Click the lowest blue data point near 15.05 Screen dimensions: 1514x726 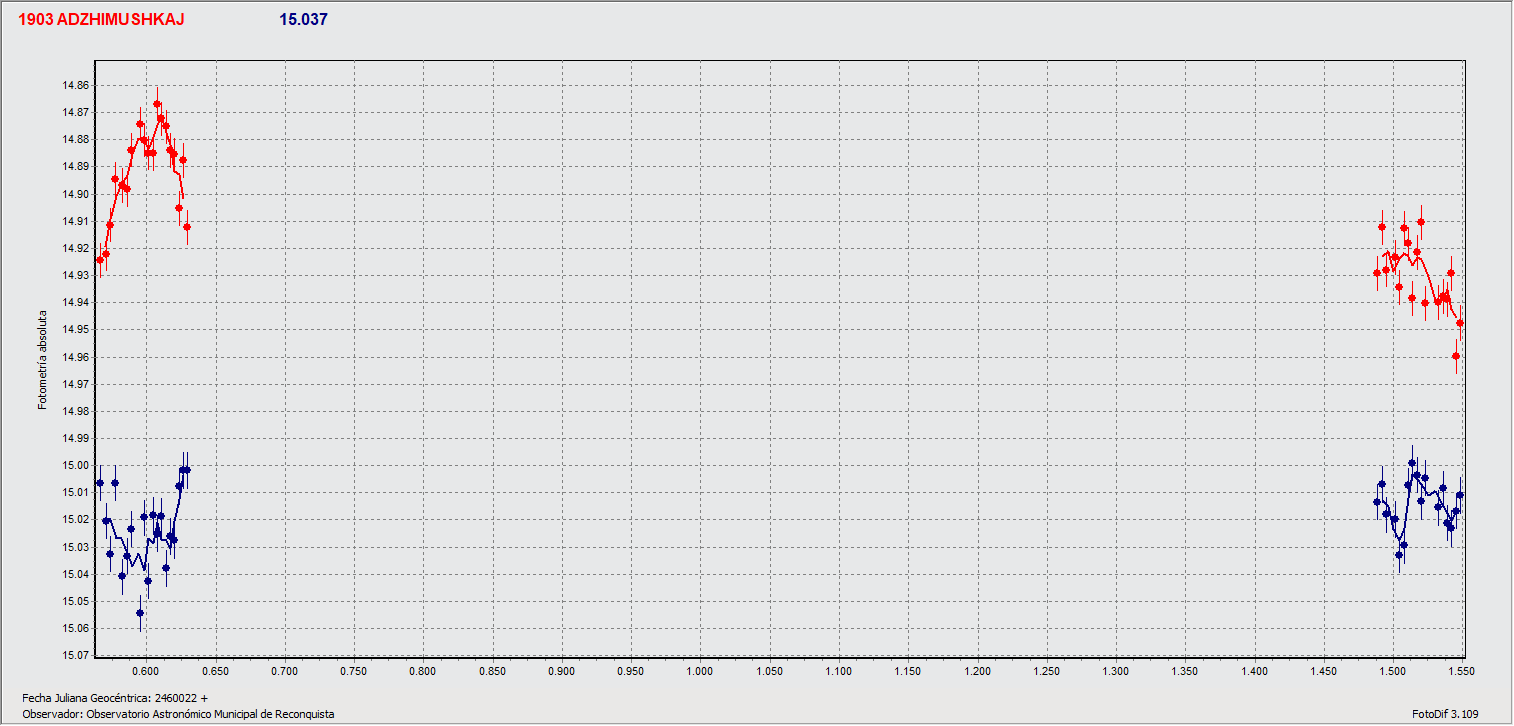pyautogui.click(x=140, y=613)
